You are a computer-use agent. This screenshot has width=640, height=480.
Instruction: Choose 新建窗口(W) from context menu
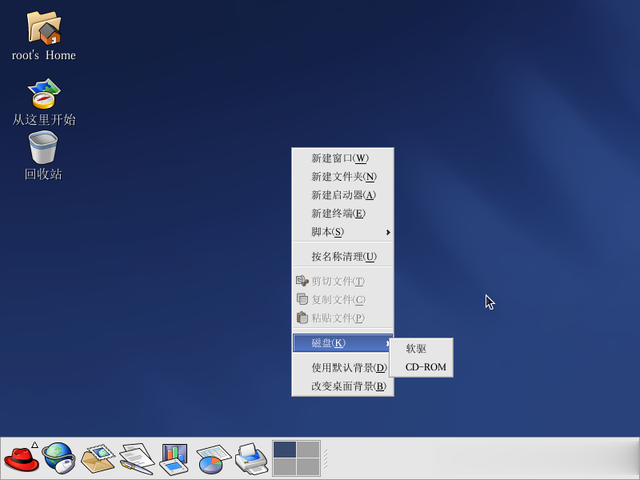pyautogui.click(x=343, y=158)
